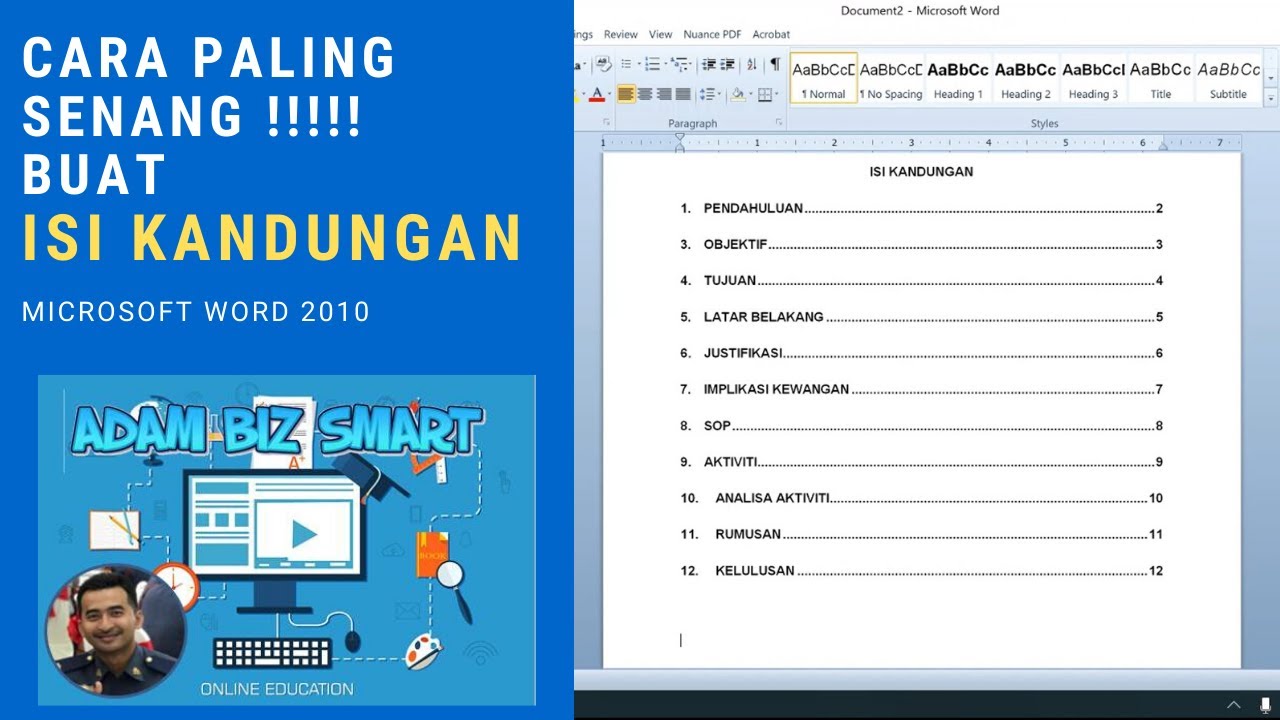Open the Review ribbon tab
Screen dimensions: 1280x720
click(x=621, y=34)
